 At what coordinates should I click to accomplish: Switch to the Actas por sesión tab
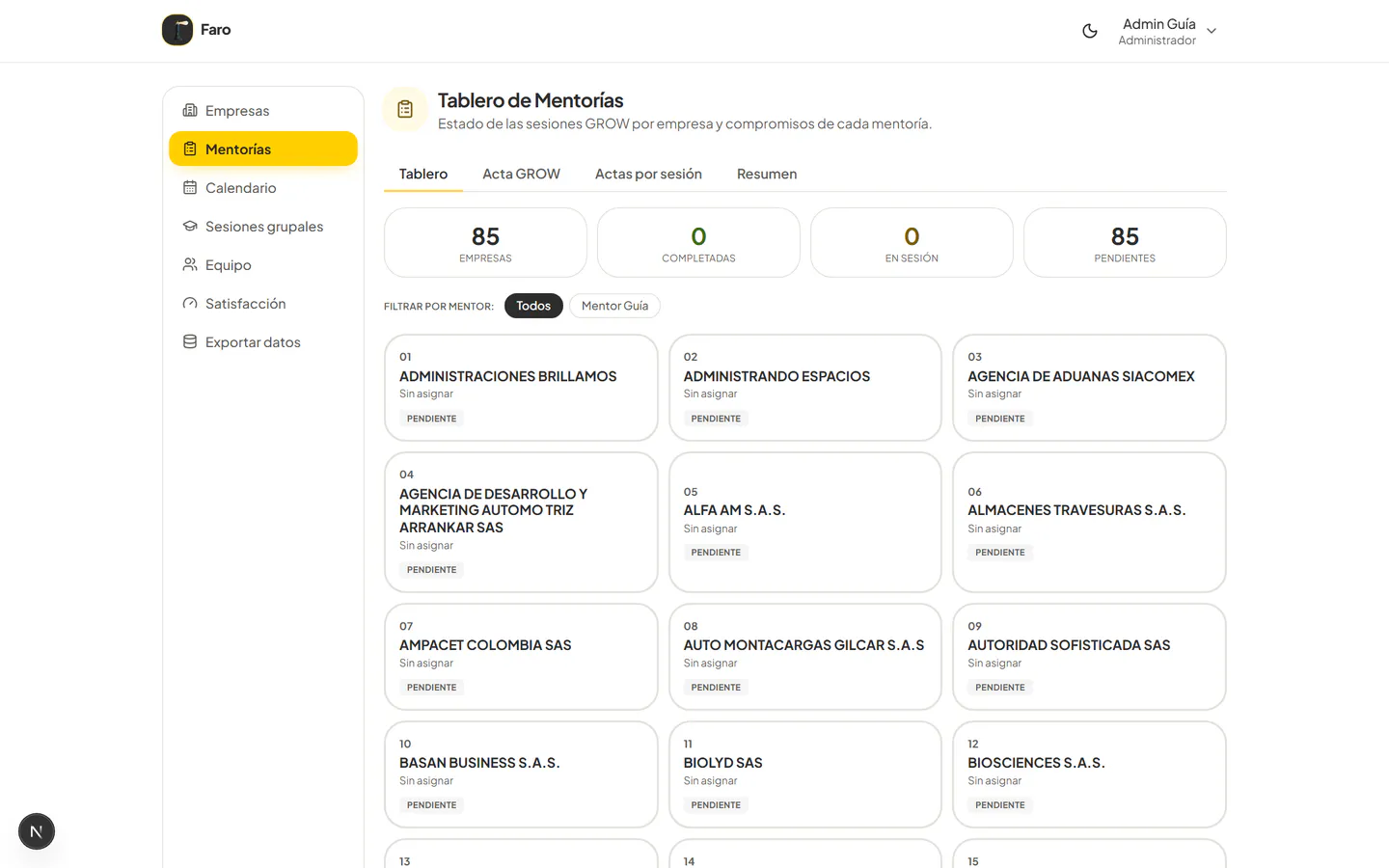point(648,174)
